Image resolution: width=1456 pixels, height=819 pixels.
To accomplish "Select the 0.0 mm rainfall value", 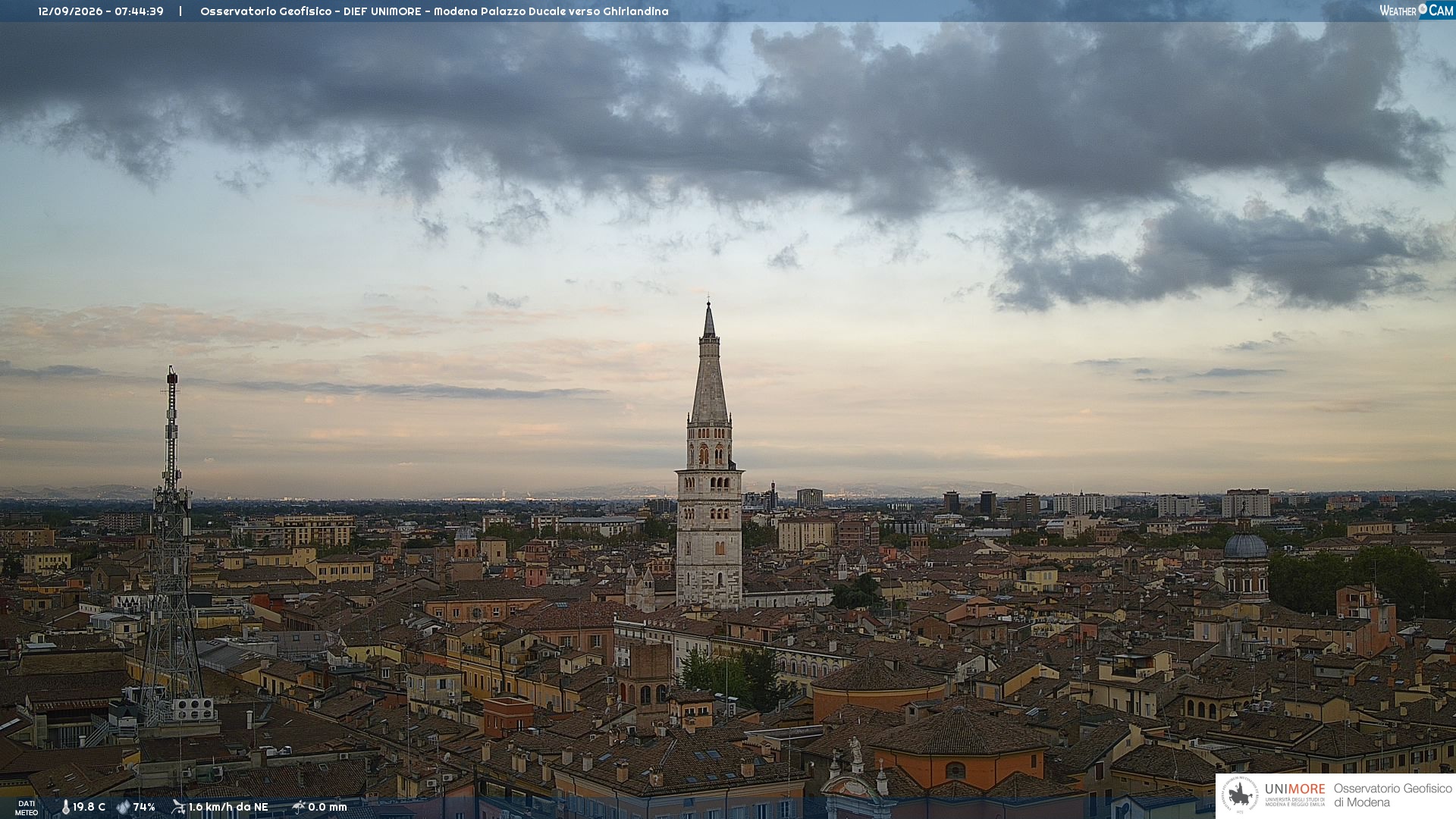I will [x=328, y=807].
